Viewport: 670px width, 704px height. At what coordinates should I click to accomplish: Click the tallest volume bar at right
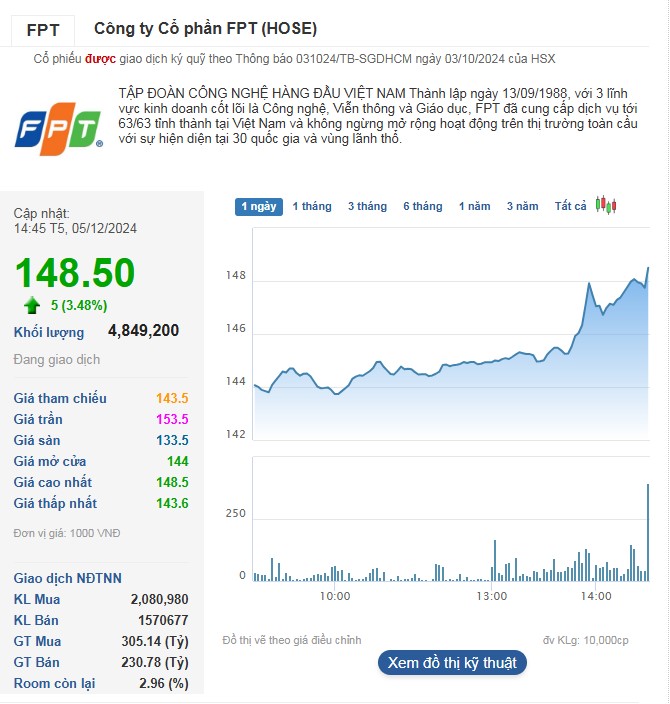pyautogui.click(x=648, y=530)
